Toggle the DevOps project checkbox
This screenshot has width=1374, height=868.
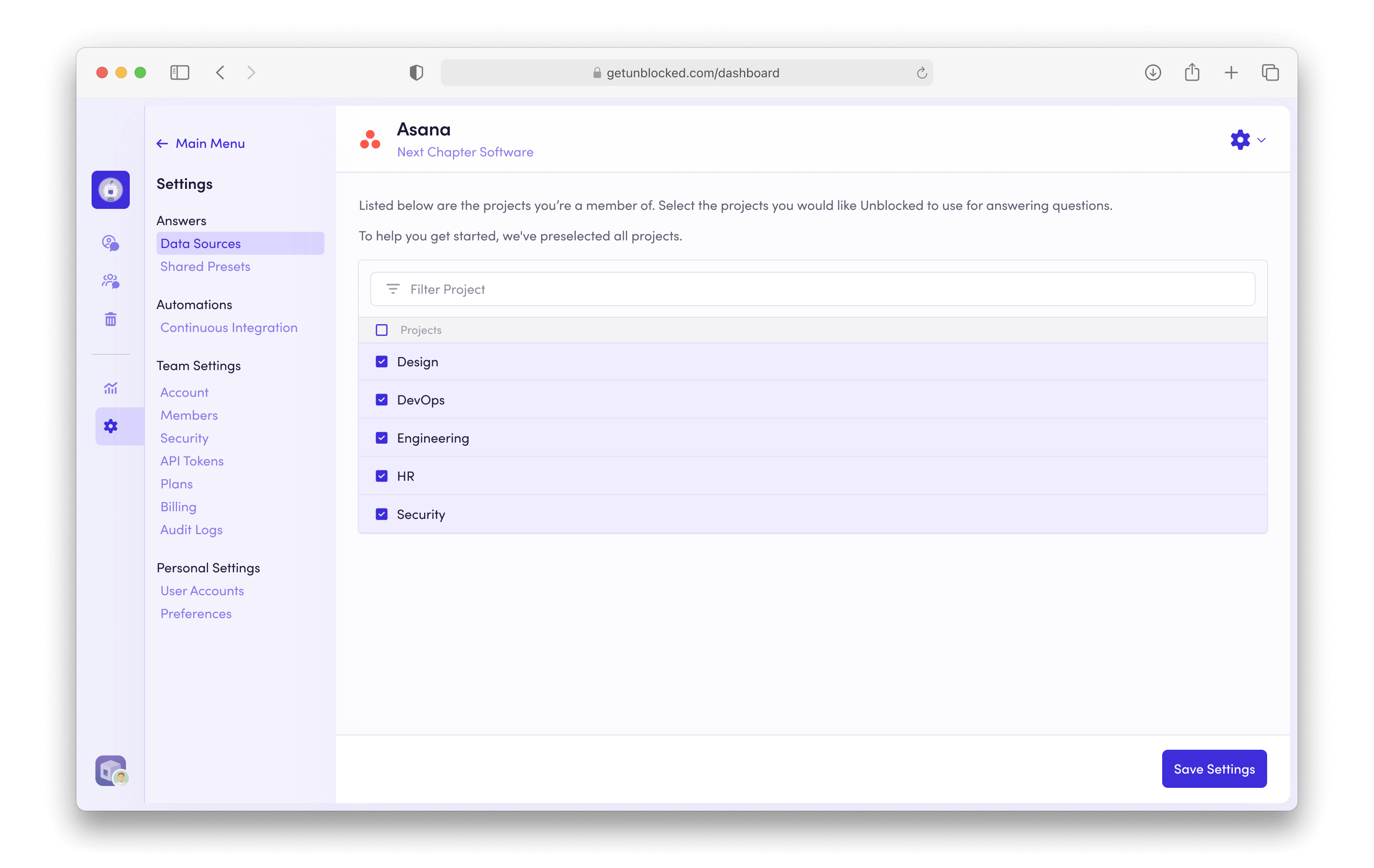[x=382, y=400]
